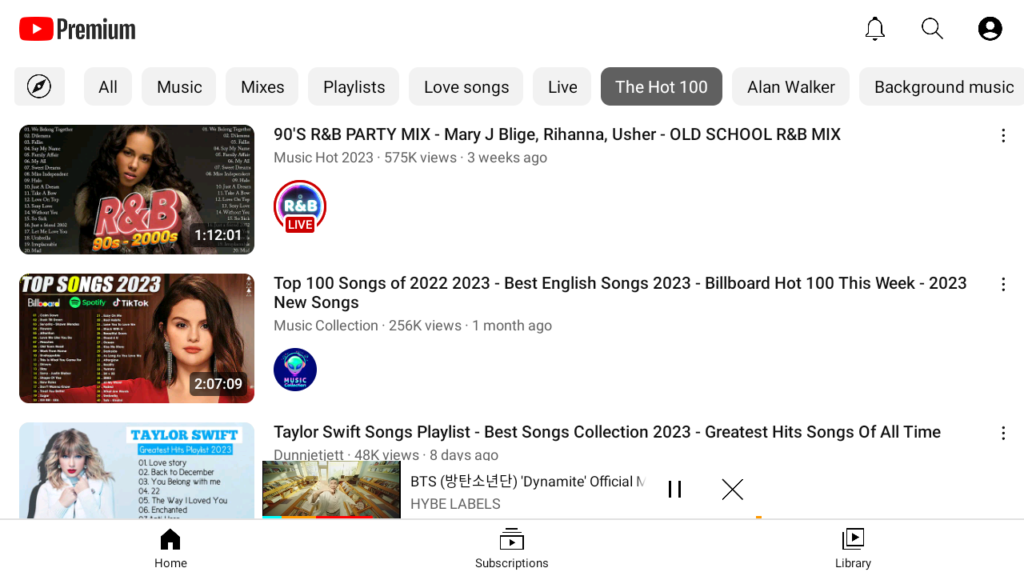Viewport: 1024px width, 576px height.
Task: Select the All filter chip
Action: [108, 86]
